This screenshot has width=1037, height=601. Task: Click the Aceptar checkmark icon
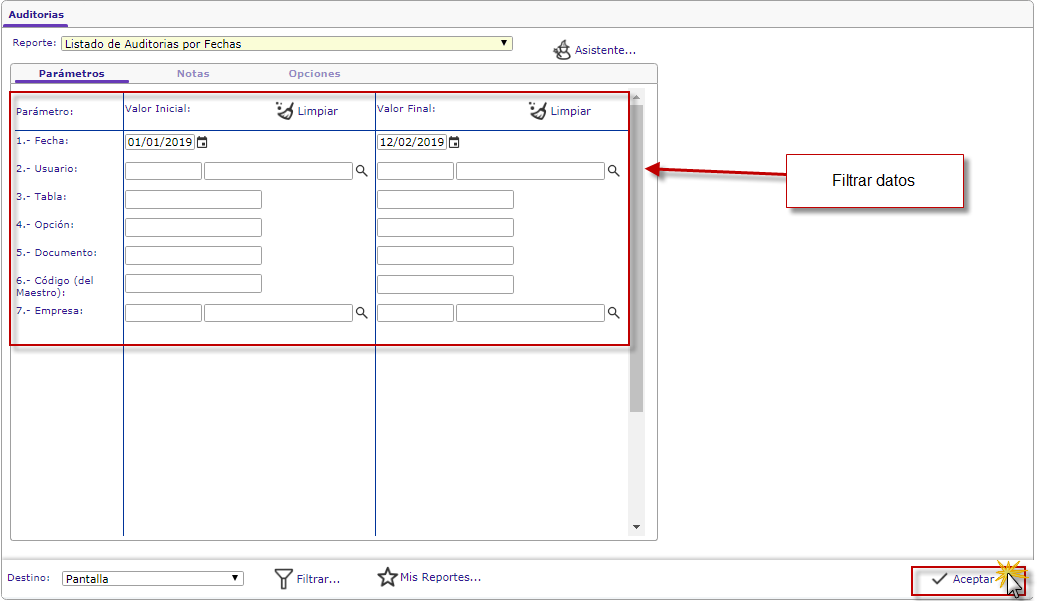939,579
